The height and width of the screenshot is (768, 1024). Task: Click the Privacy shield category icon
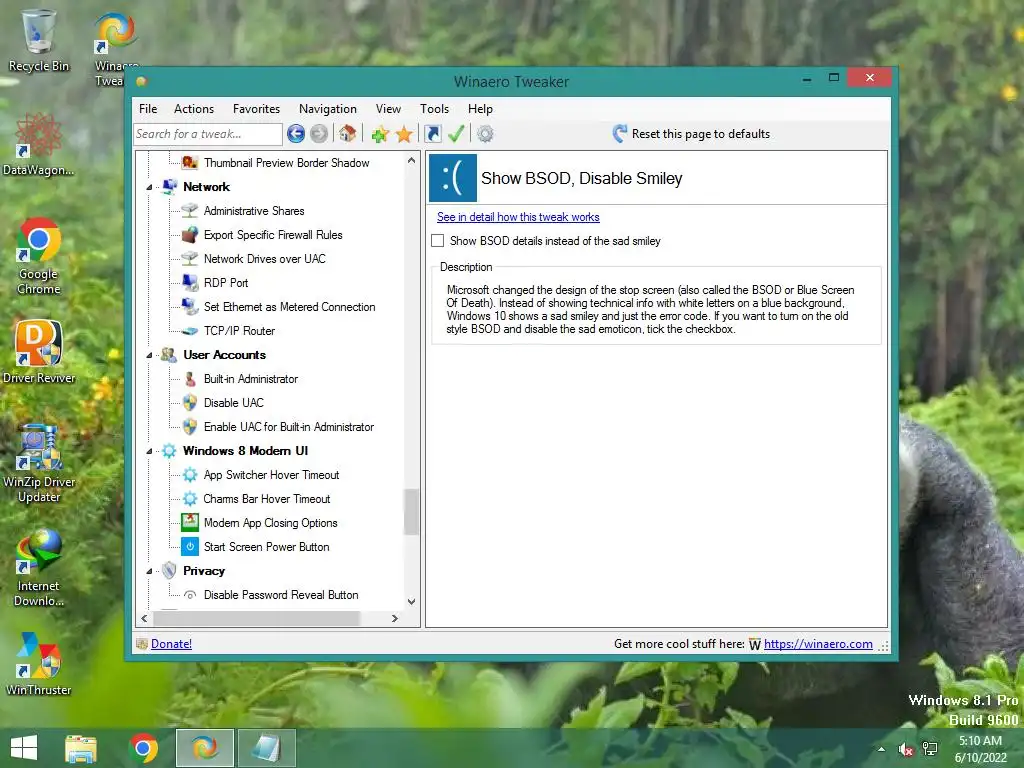point(169,571)
